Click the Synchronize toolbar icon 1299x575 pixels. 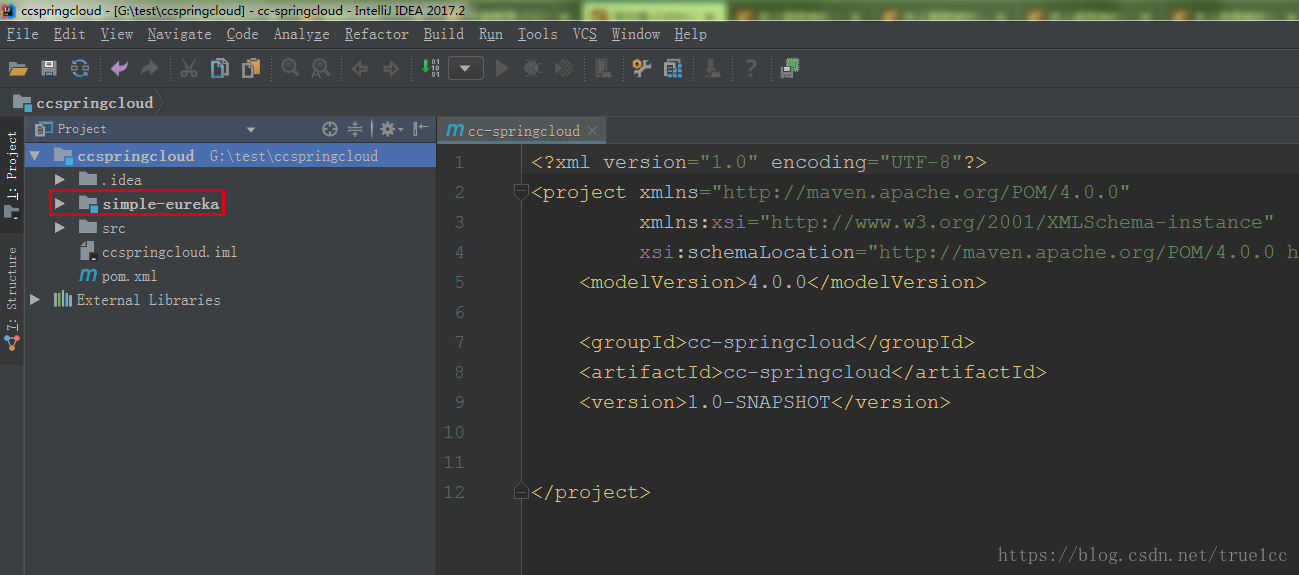(x=80, y=68)
